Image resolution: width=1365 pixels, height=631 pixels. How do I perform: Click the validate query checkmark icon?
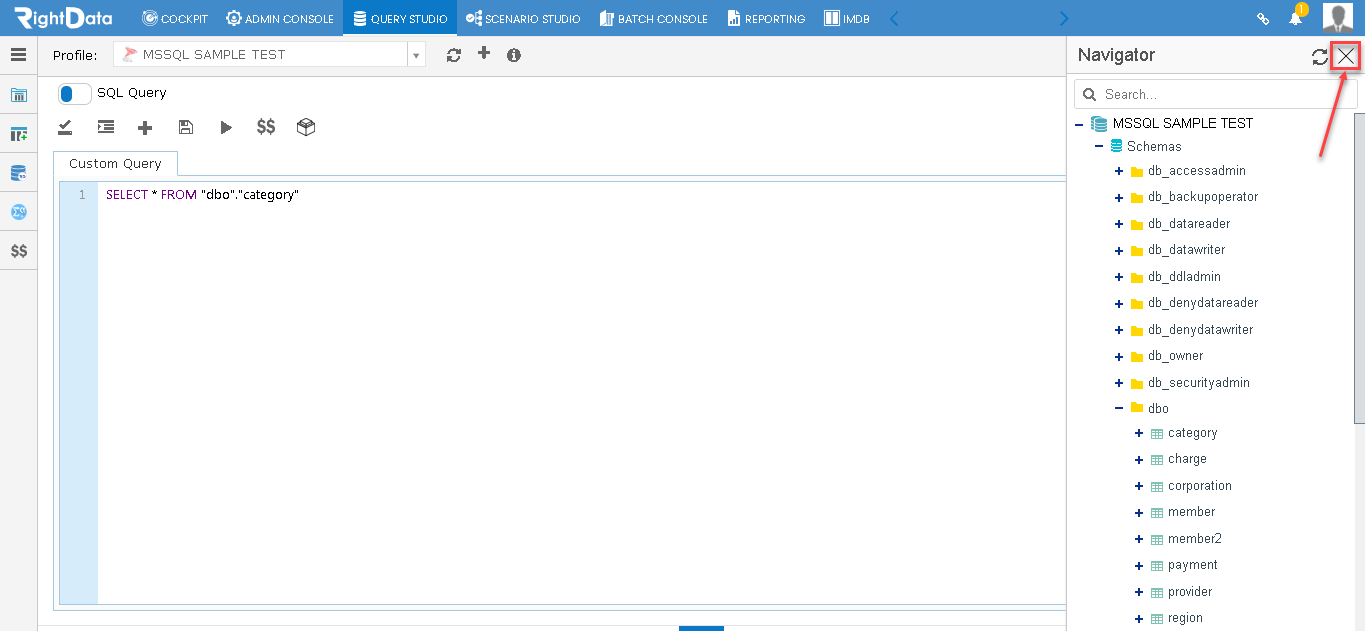point(65,127)
